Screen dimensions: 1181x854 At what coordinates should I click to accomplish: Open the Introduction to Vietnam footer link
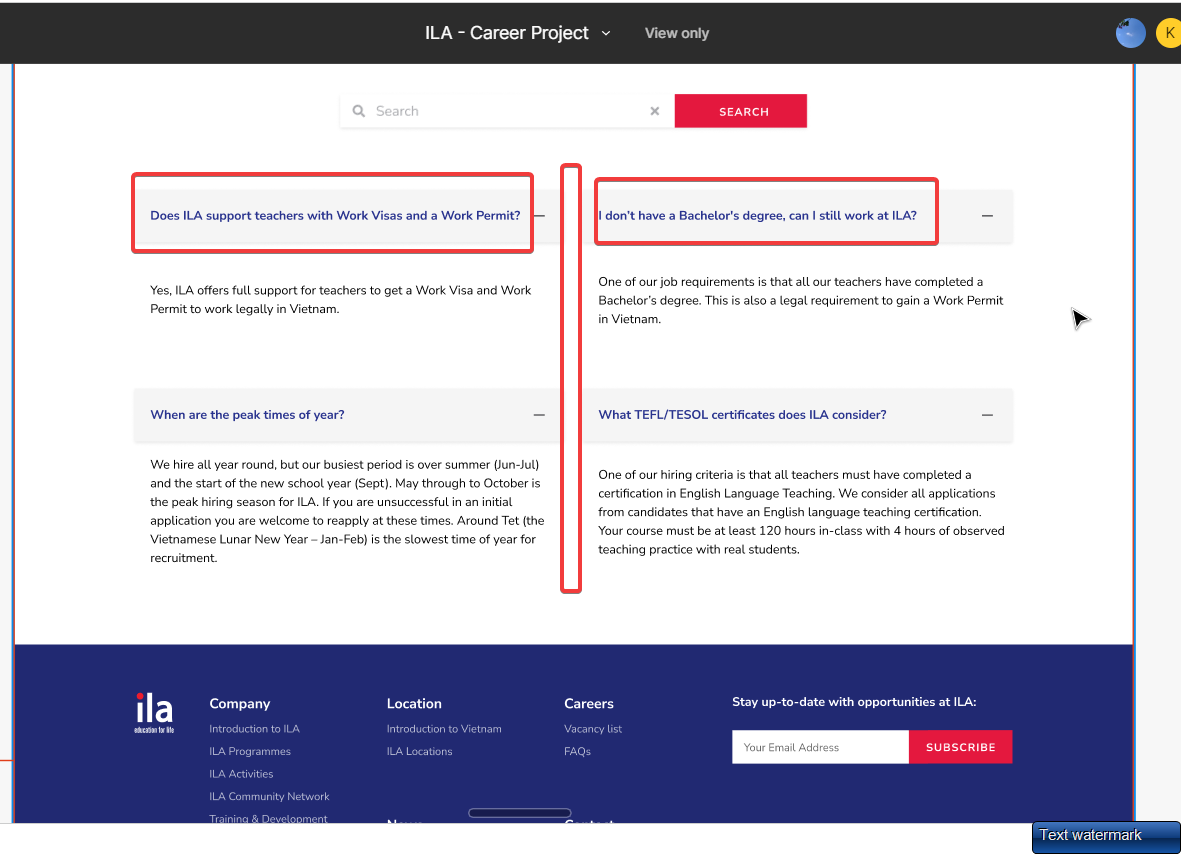click(x=444, y=729)
